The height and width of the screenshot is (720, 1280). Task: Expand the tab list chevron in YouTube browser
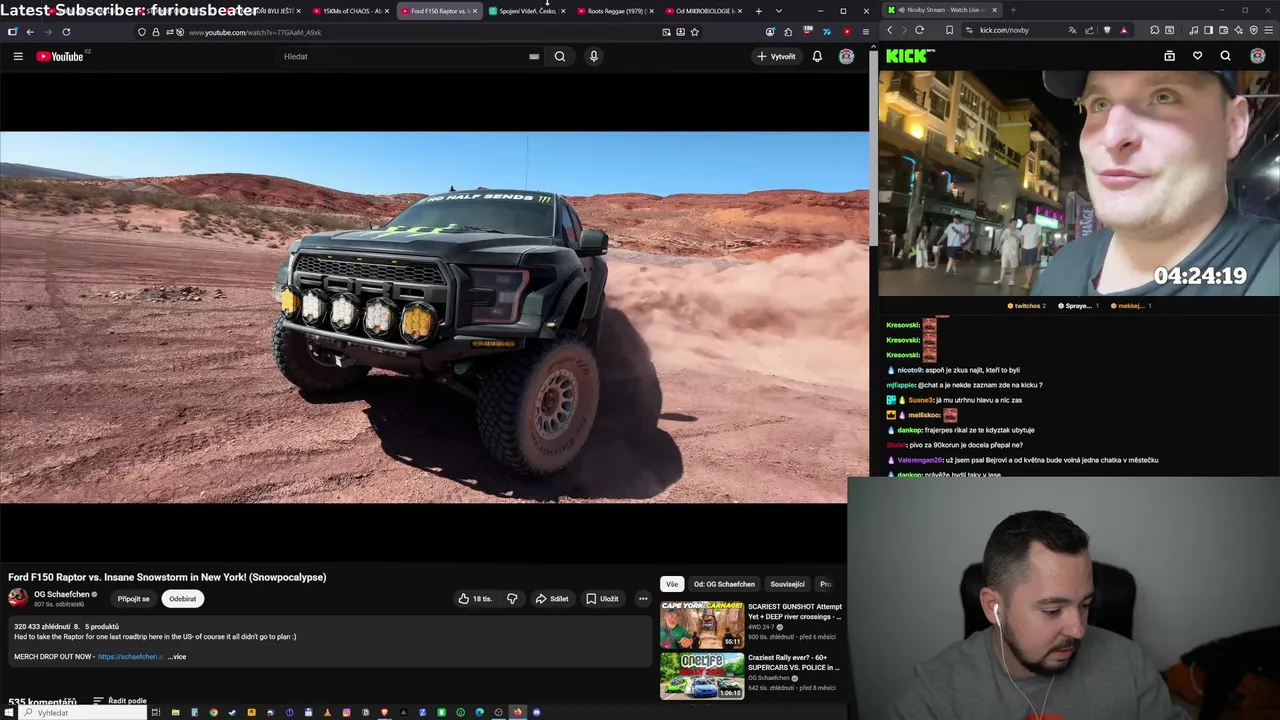point(779,11)
